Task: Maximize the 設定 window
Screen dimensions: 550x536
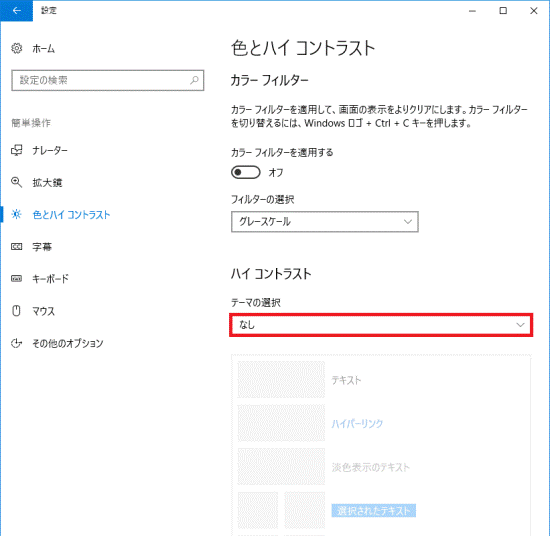Action: pyautogui.click(x=503, y=11)
